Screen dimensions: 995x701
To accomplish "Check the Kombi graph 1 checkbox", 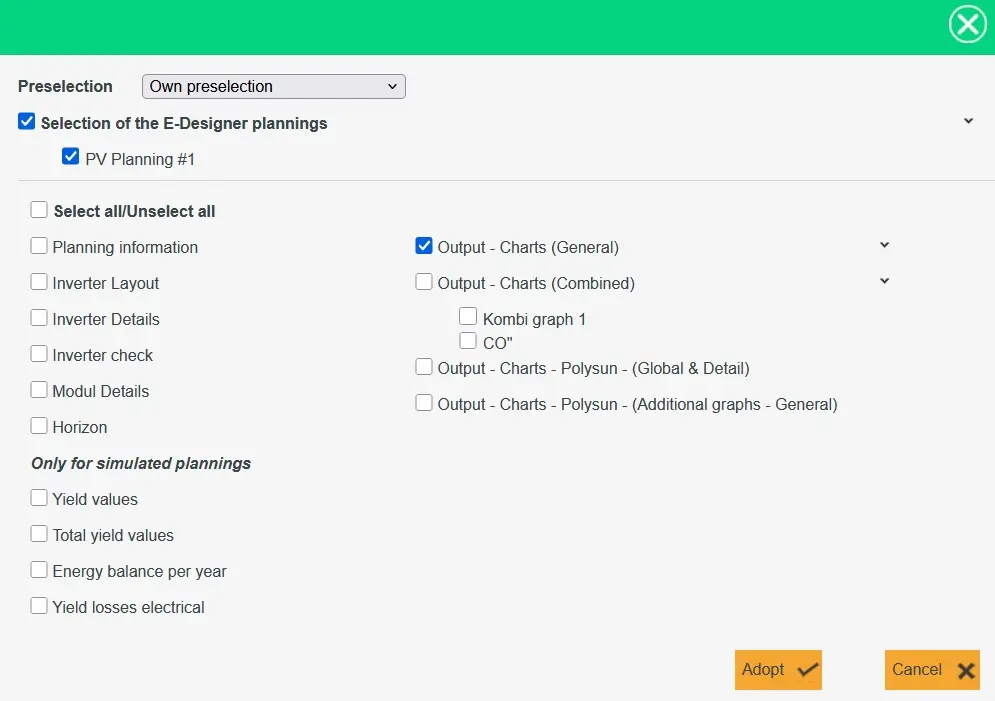I will tap(468, 317).
